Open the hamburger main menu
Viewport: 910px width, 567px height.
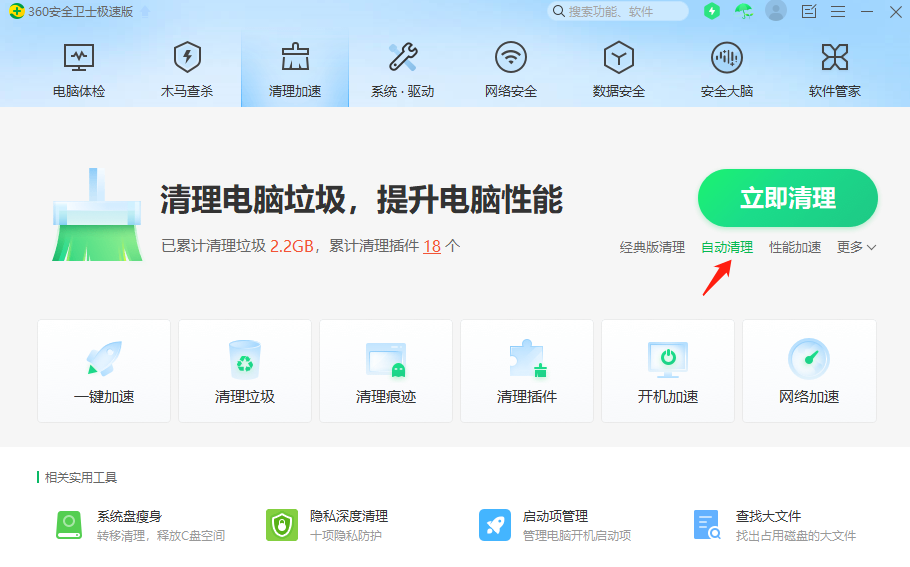click(x=837, y=12)
